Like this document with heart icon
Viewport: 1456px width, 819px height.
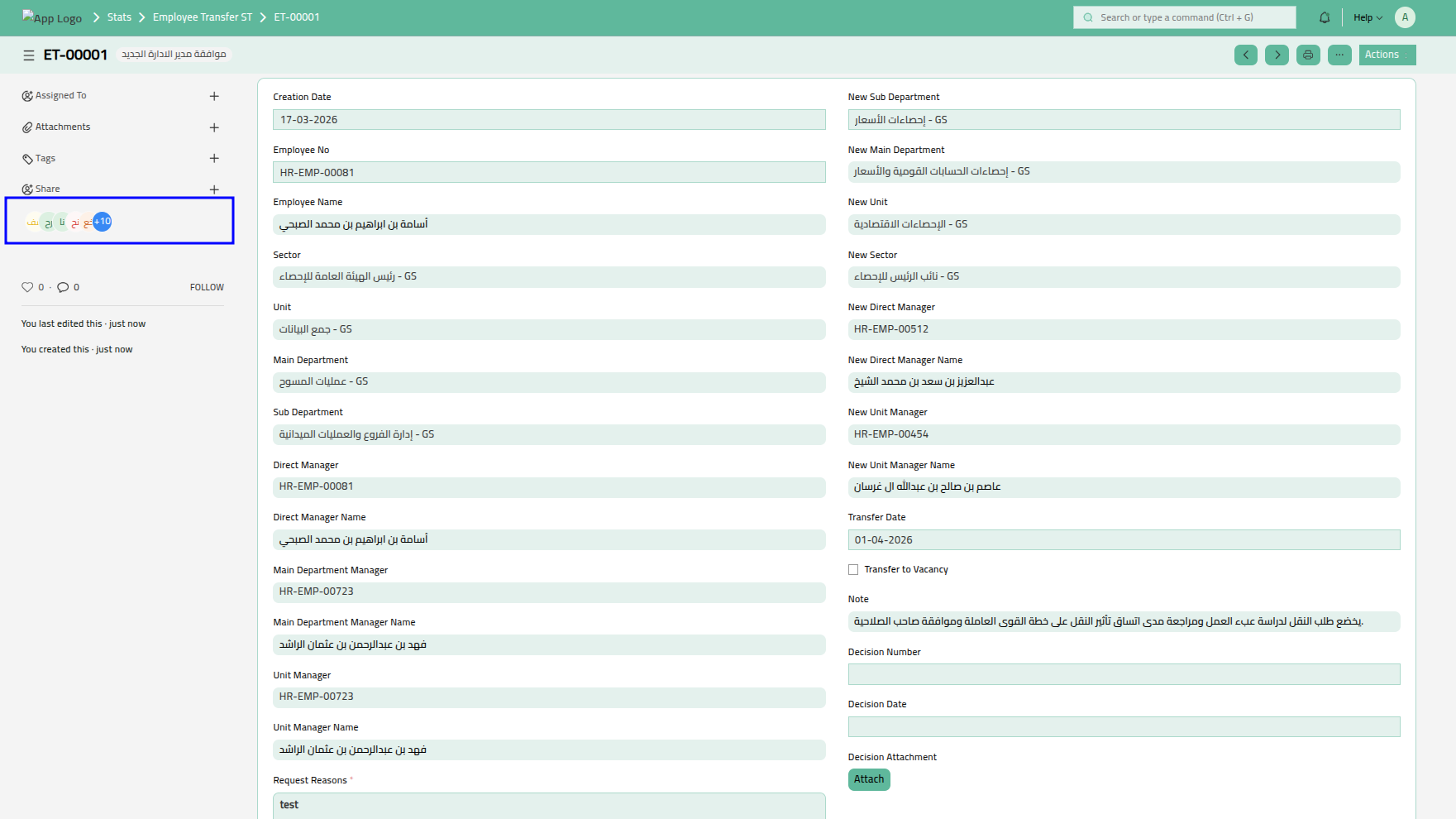pos(27,287)
